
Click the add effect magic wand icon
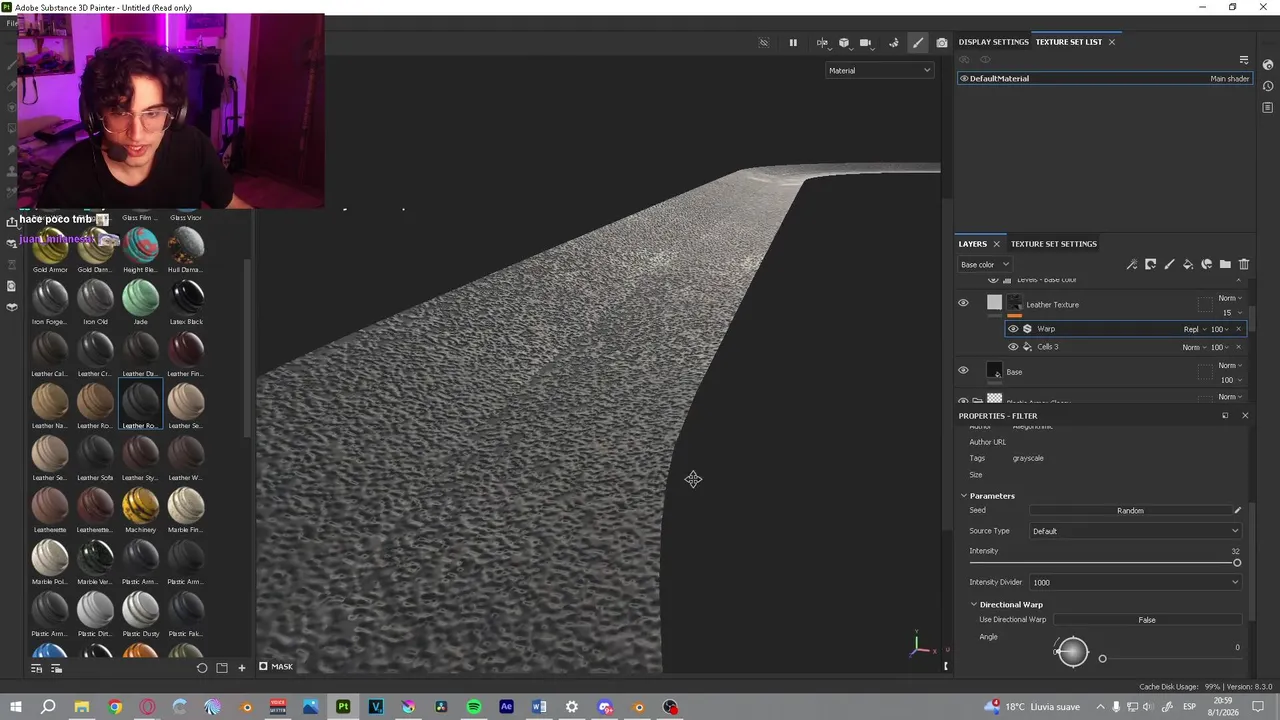click(1132, 264)
